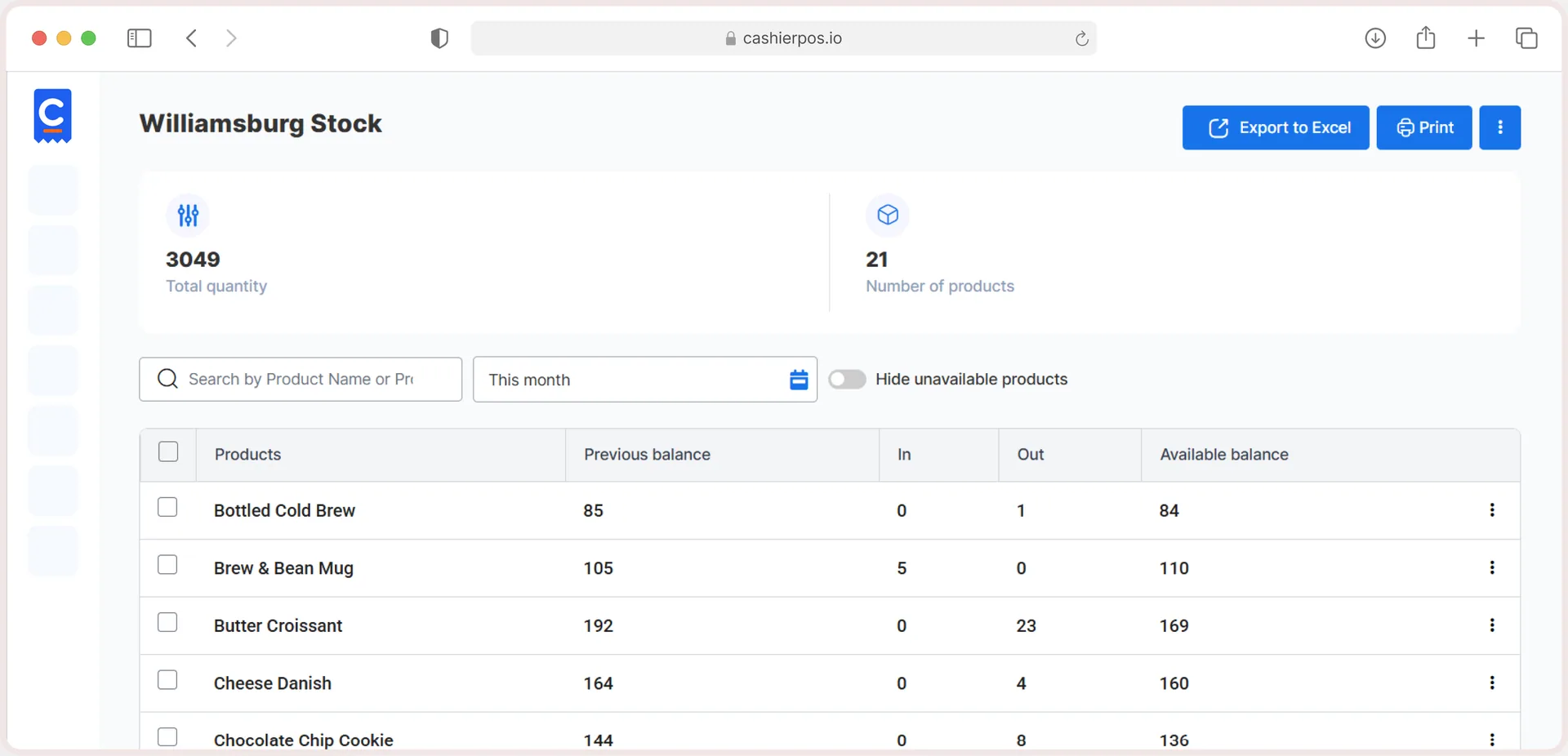The height and width of the screenshot is (756, 1568).
Task: Check the Butter Croissant row
Action: tap(167, 623)
